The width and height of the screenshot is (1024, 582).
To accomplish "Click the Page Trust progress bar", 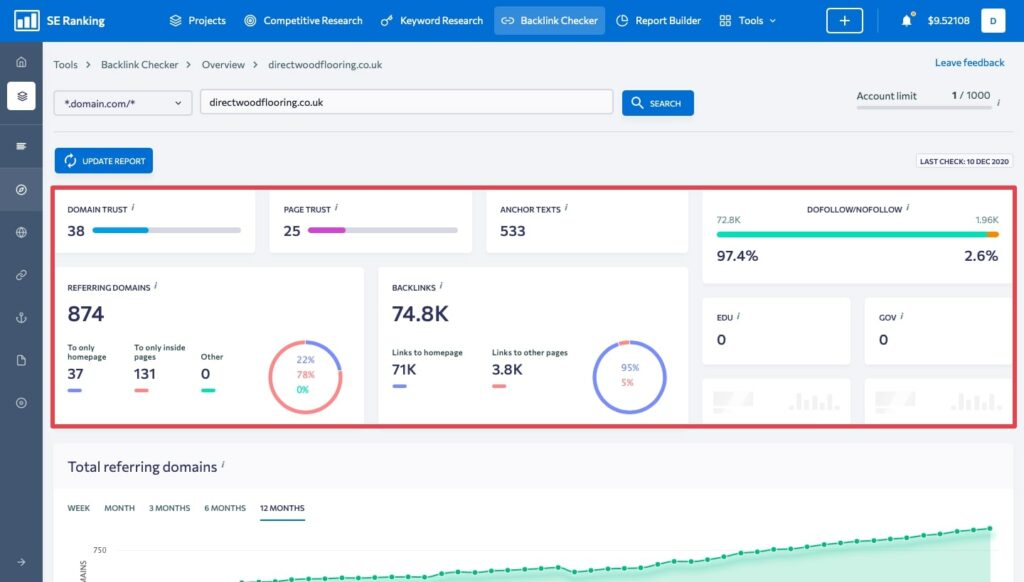I will tap(383, 230).
